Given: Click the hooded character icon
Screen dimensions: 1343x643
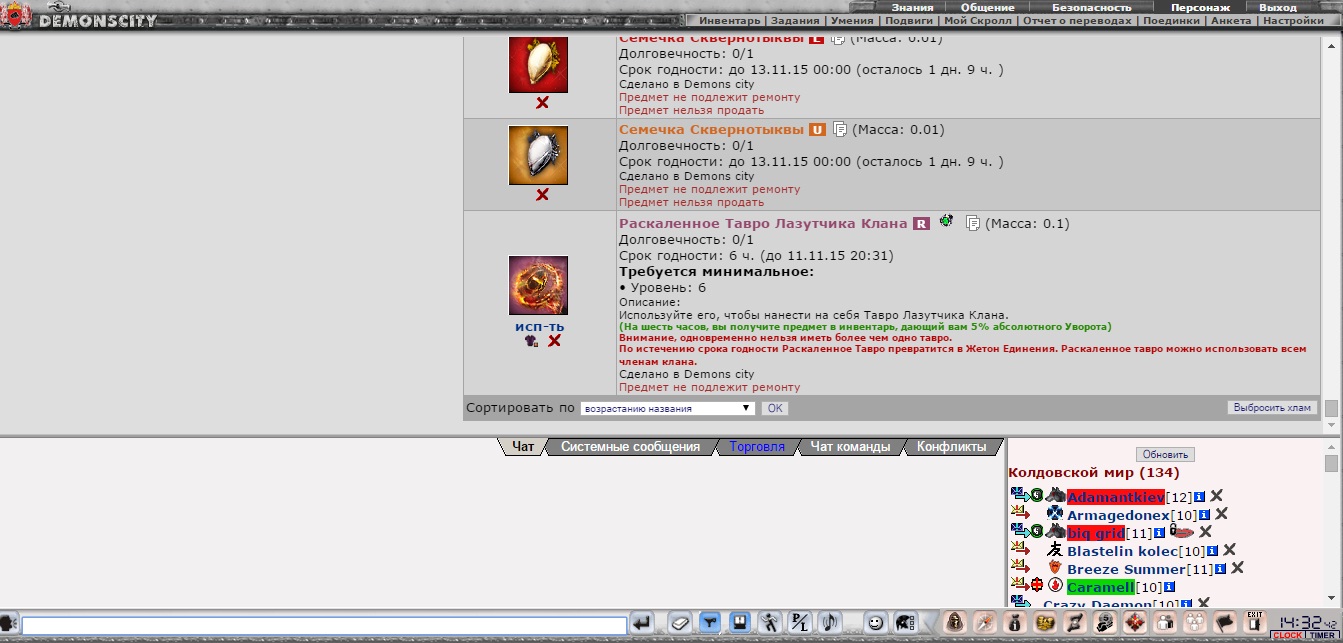Looking at the screenshot, I should (x=955, y=623).
